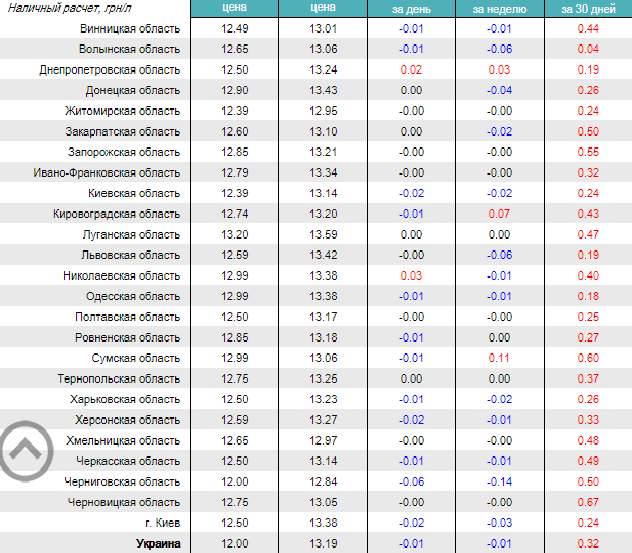The image size is (632, 553).
Task: Open the Одесская область region entry
Action: (132, 296)
